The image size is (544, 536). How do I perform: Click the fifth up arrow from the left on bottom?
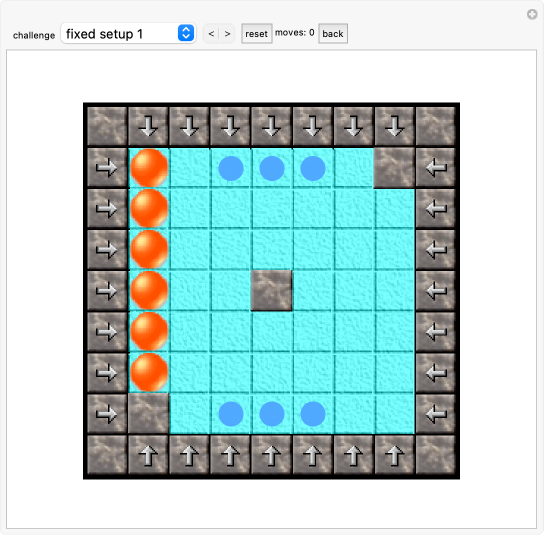(312, 455)
